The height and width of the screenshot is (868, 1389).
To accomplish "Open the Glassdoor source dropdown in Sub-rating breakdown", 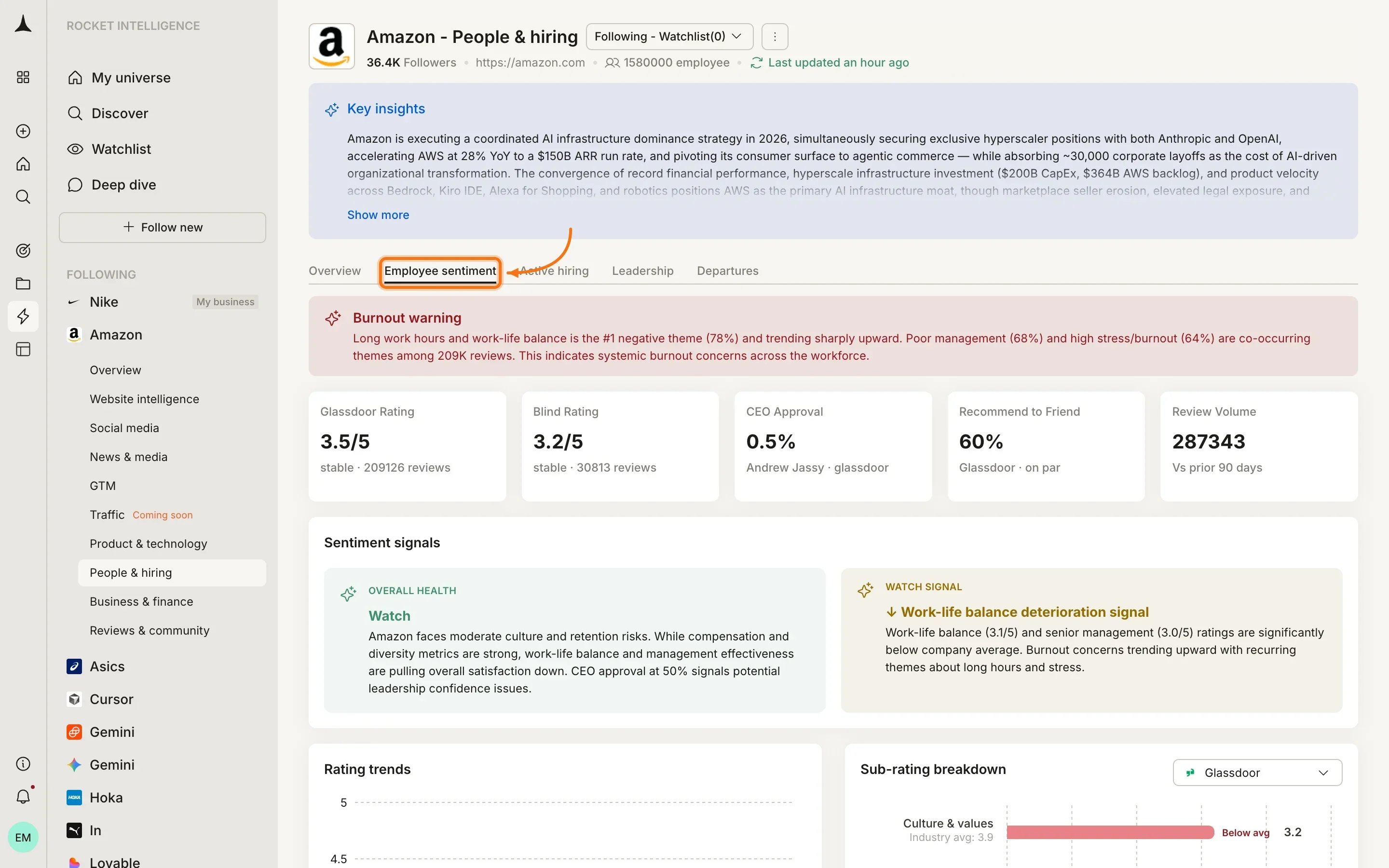I will pyautogui.click(x=1257, y=773).
